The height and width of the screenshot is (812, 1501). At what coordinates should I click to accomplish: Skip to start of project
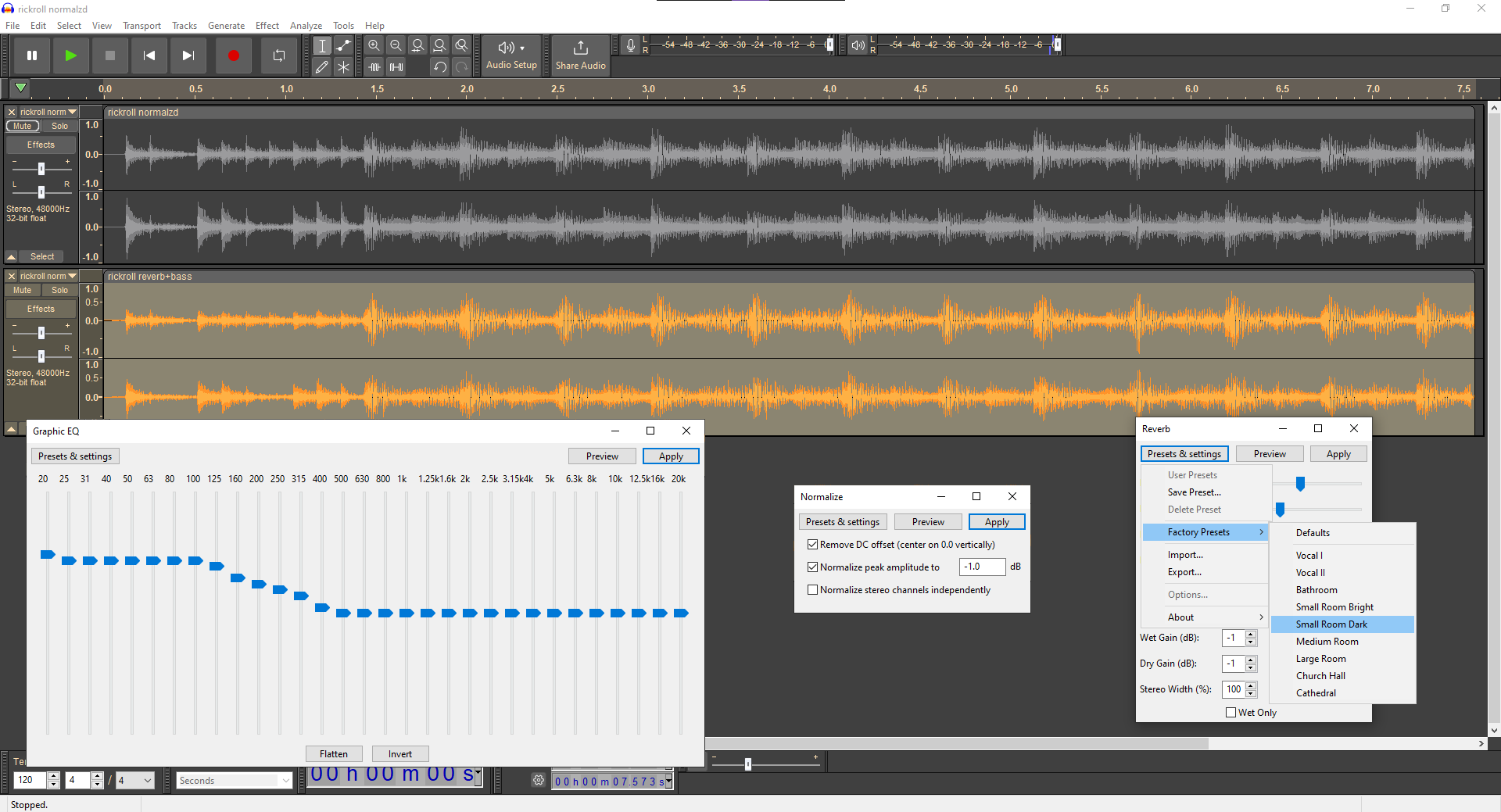149,55
